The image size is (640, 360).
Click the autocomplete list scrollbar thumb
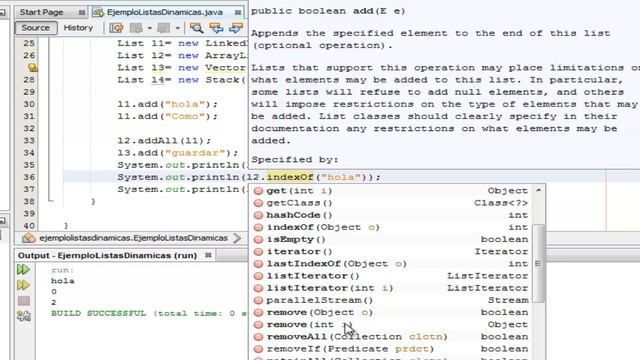tap(539, 263)
